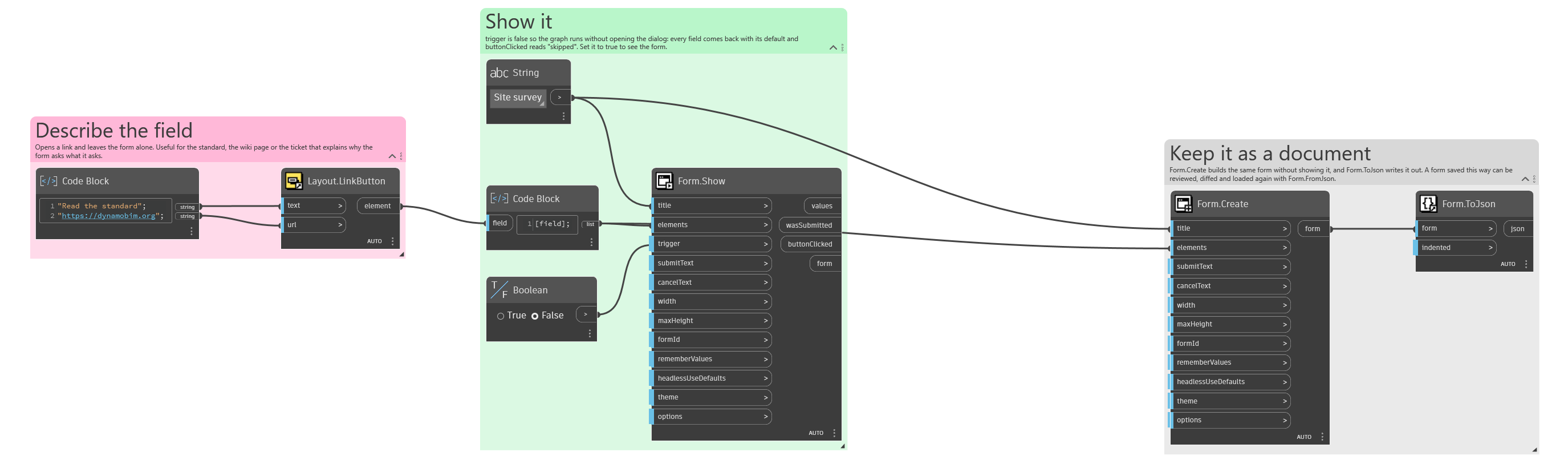Grab the Show it group resize corner
Screen dimensions: 1568x460
click(843, 447)
